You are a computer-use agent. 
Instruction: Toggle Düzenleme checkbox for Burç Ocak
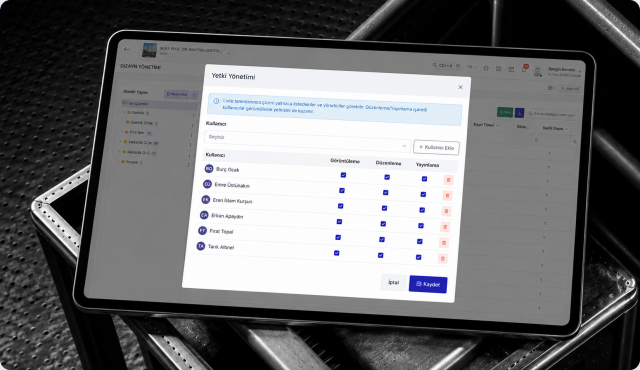387,177
